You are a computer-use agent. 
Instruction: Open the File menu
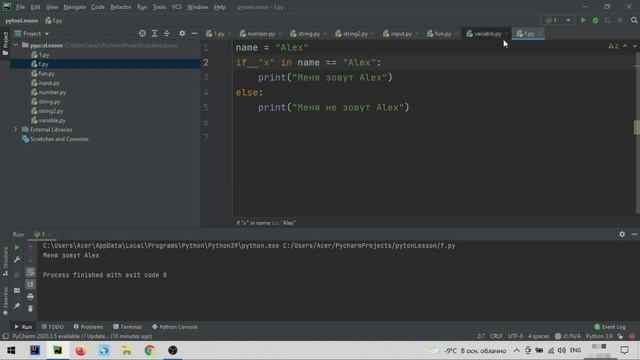(x=20, y=7)
